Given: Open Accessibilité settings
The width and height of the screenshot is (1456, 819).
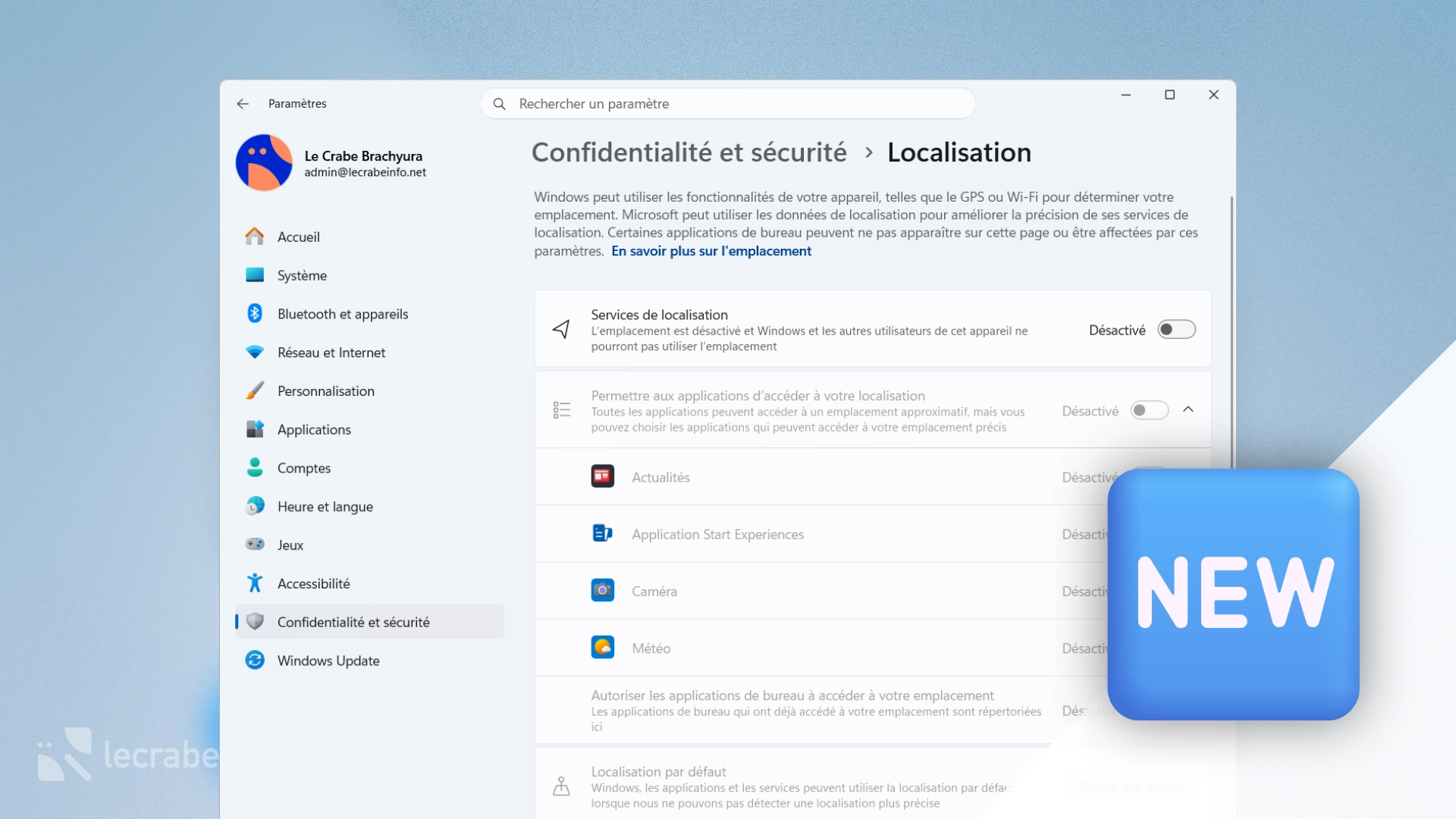Looking at the screenshot, I should [369, 583].
